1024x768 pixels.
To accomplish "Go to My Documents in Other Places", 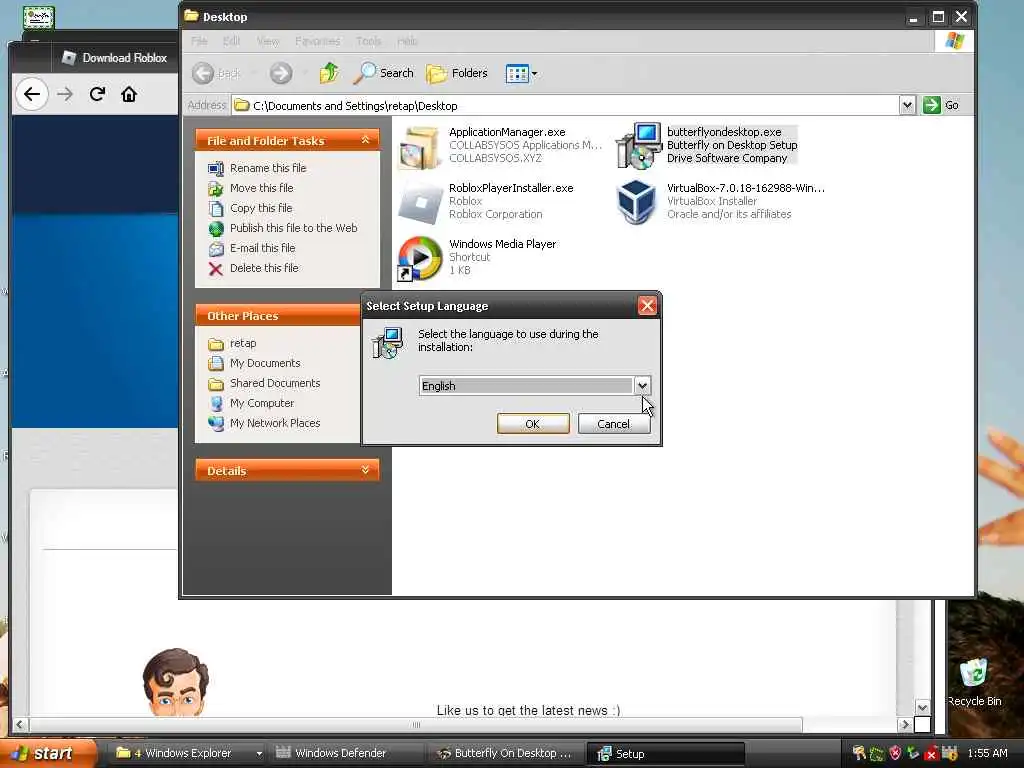I will coord(264,363).
